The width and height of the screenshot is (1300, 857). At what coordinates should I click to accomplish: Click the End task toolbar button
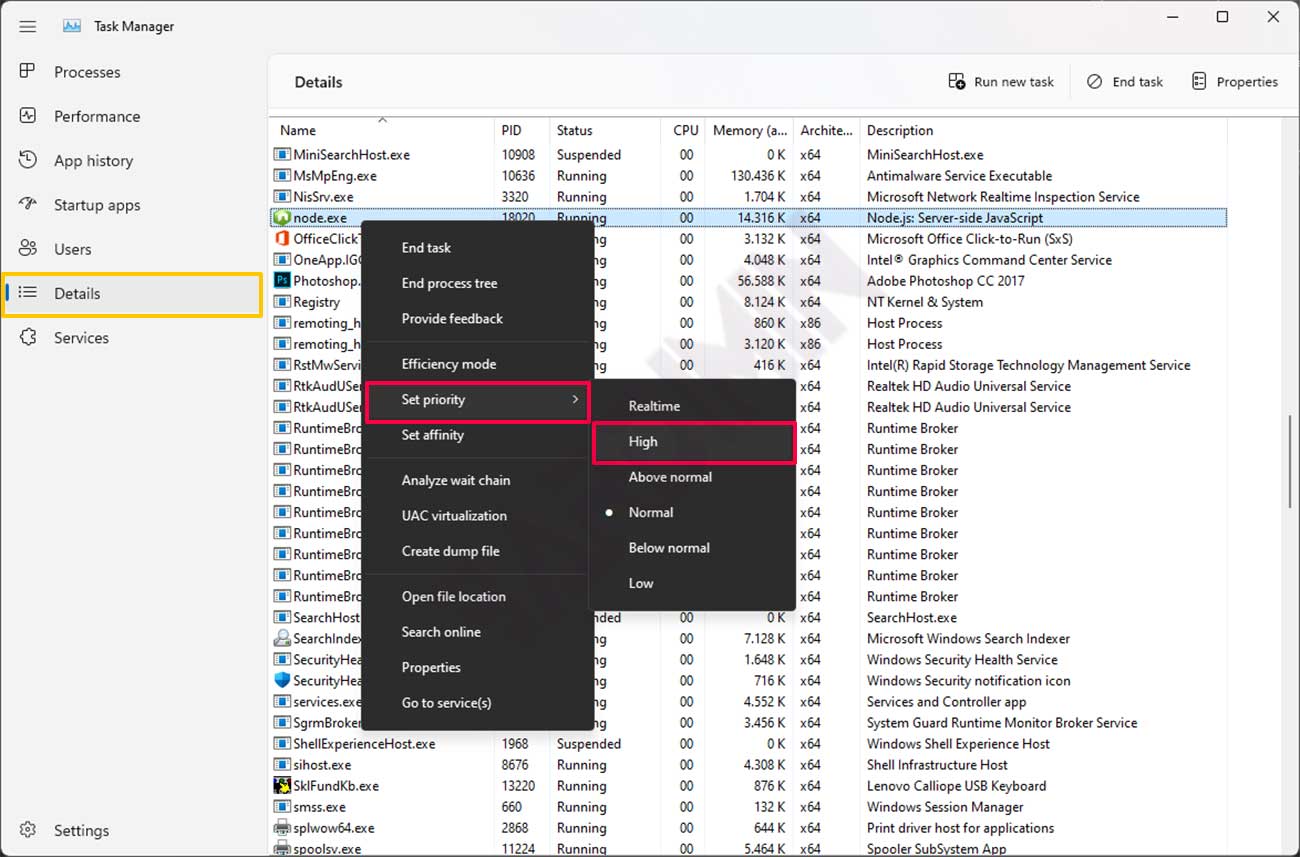pos(1125,82)
